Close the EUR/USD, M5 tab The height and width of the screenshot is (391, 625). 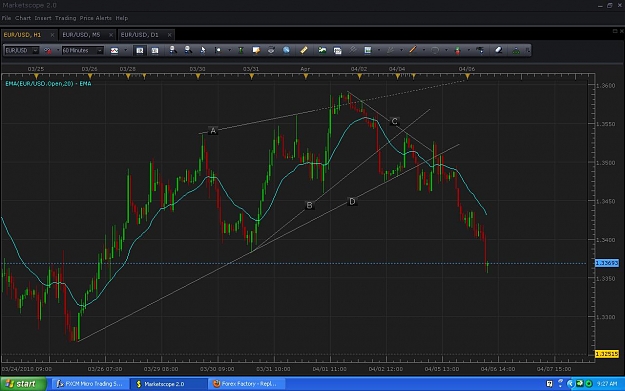click(x=111, y=35)
